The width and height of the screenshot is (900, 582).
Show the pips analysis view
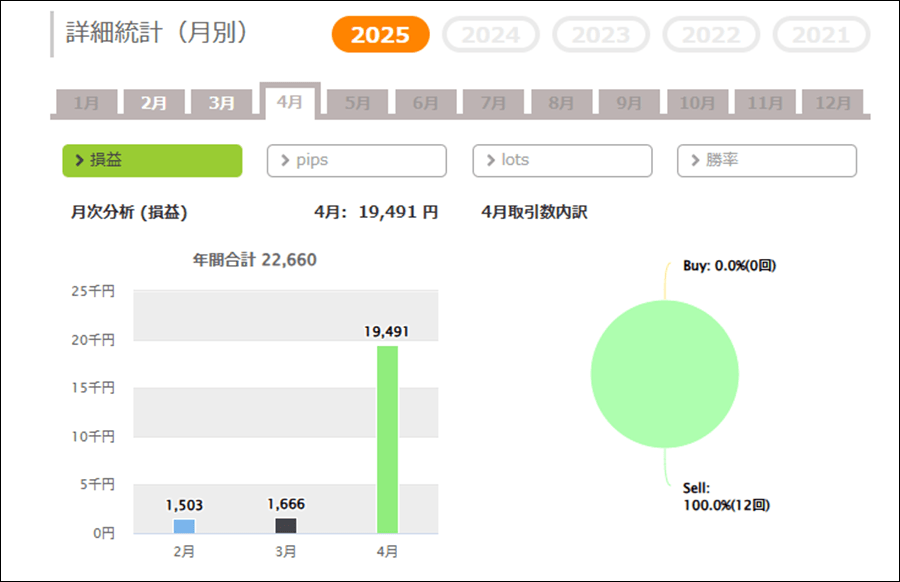[x=356, y=160]
